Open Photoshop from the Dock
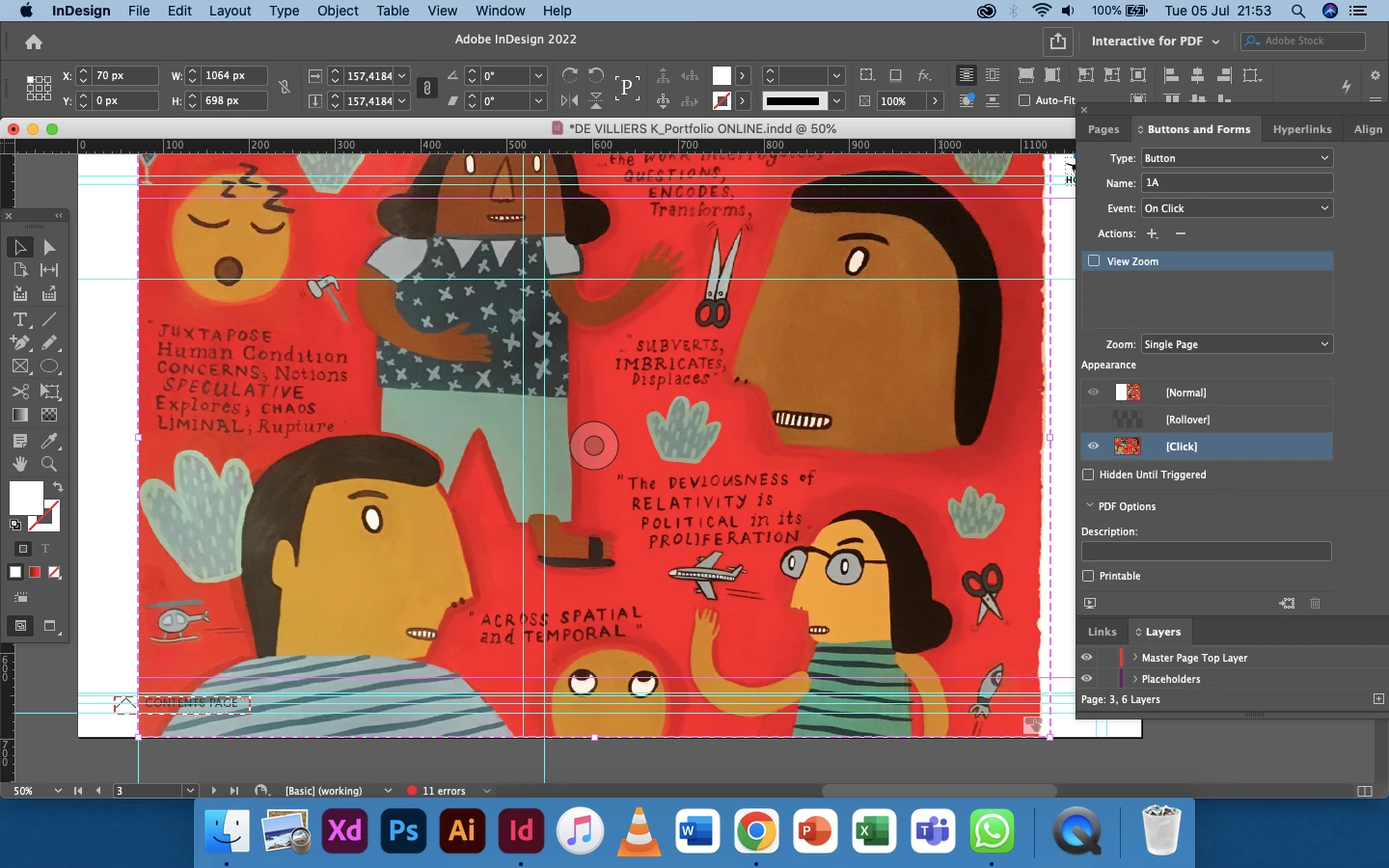1389x868 pixels. tap(403, 830)
